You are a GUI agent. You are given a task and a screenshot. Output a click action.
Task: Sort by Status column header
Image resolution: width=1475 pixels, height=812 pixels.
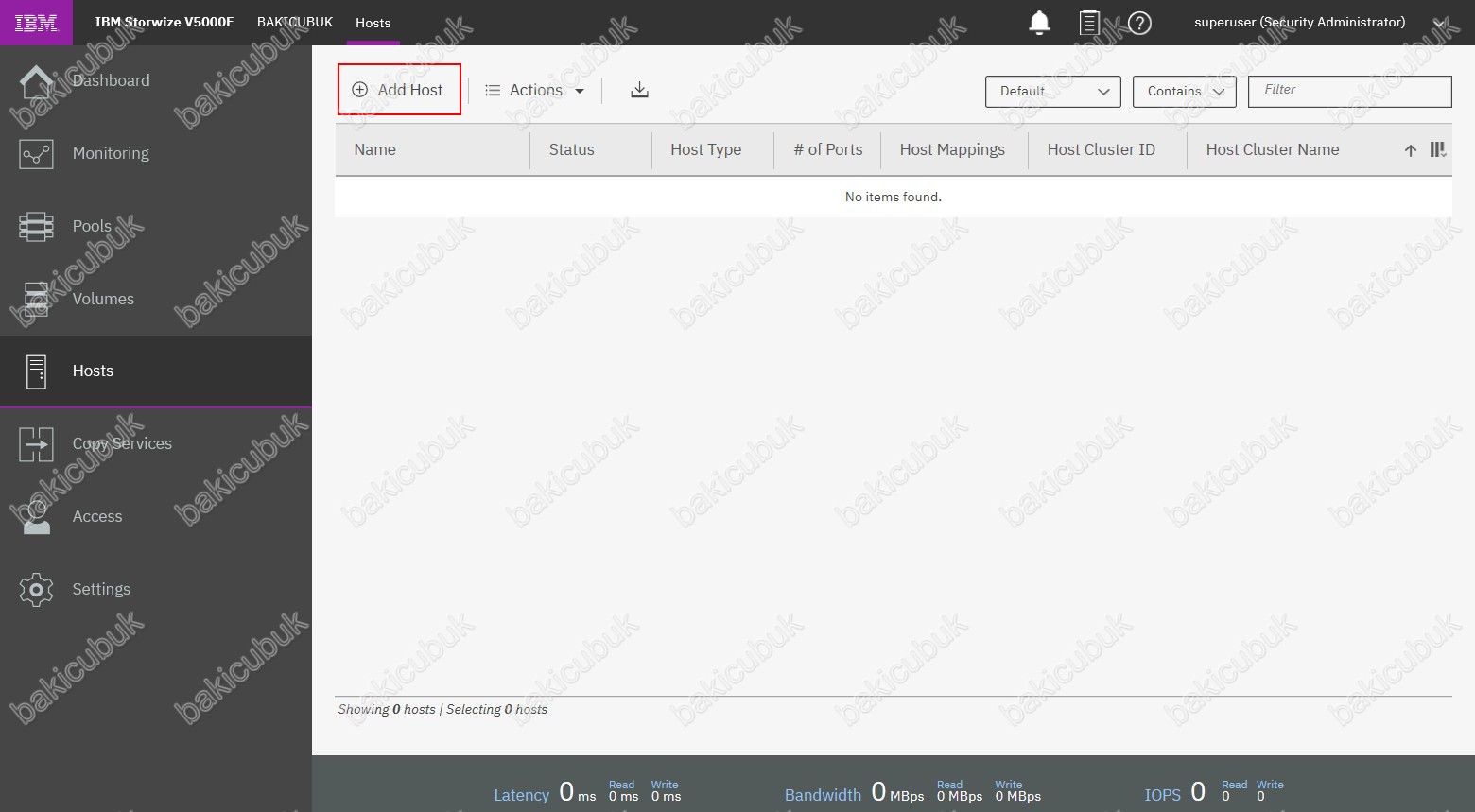(x=571, y=149)
